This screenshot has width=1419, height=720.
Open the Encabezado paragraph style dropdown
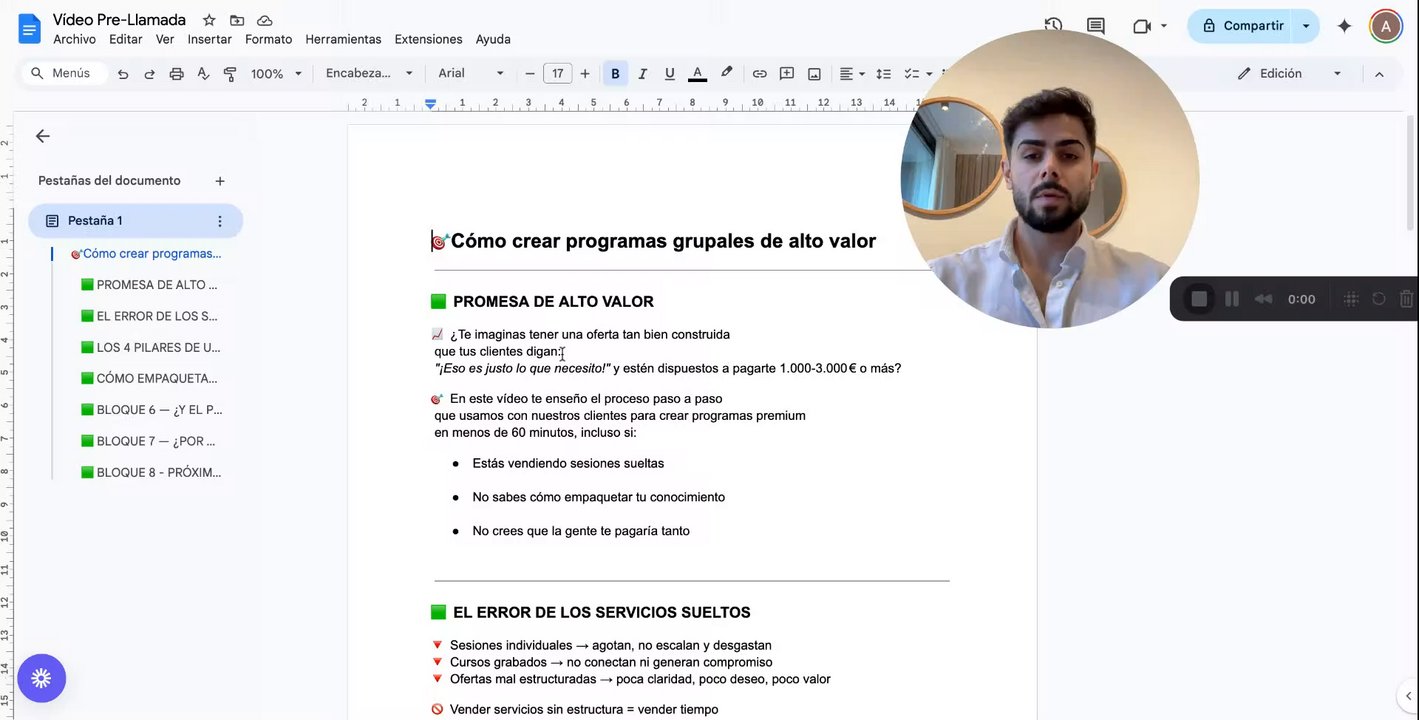[x=369, y=74]
